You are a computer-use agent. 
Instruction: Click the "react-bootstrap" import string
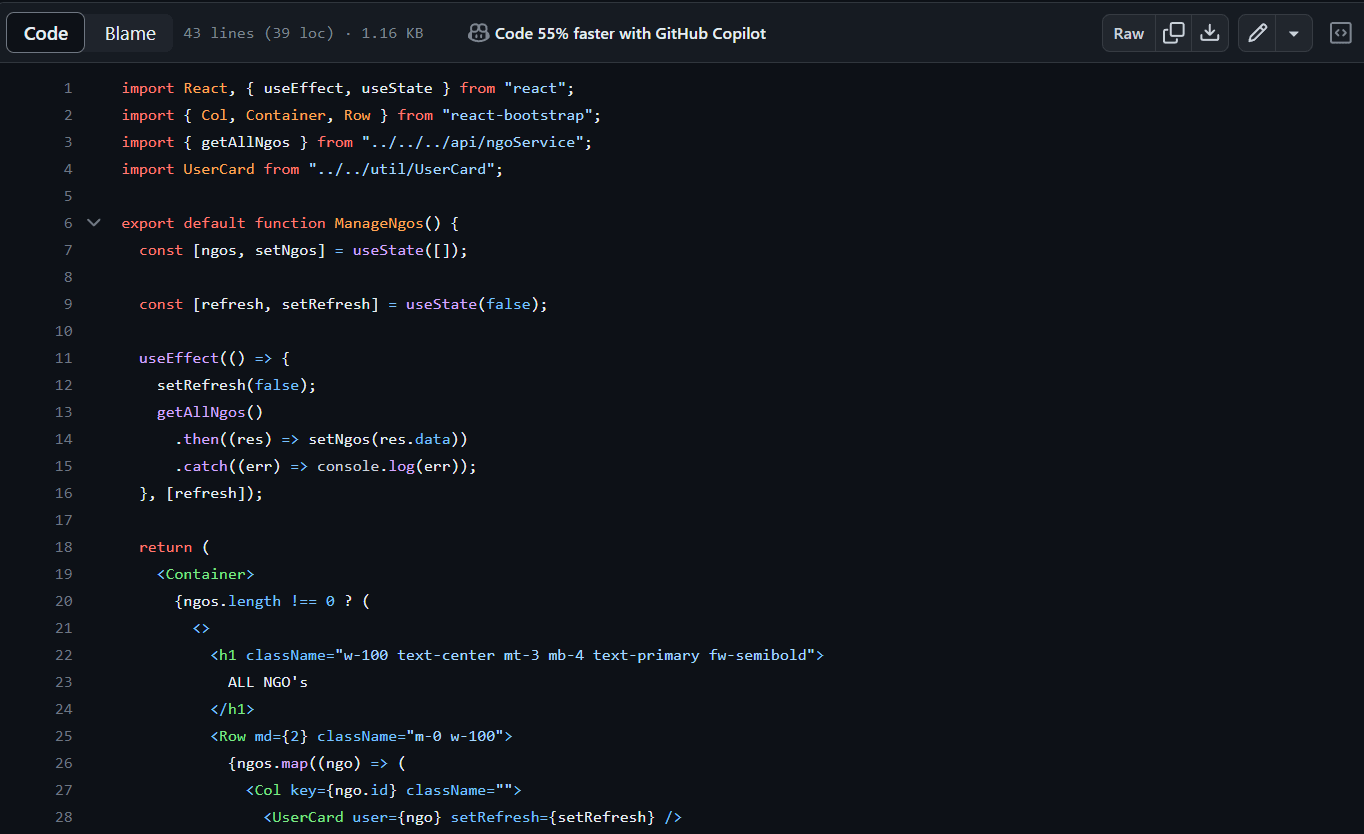516,115
